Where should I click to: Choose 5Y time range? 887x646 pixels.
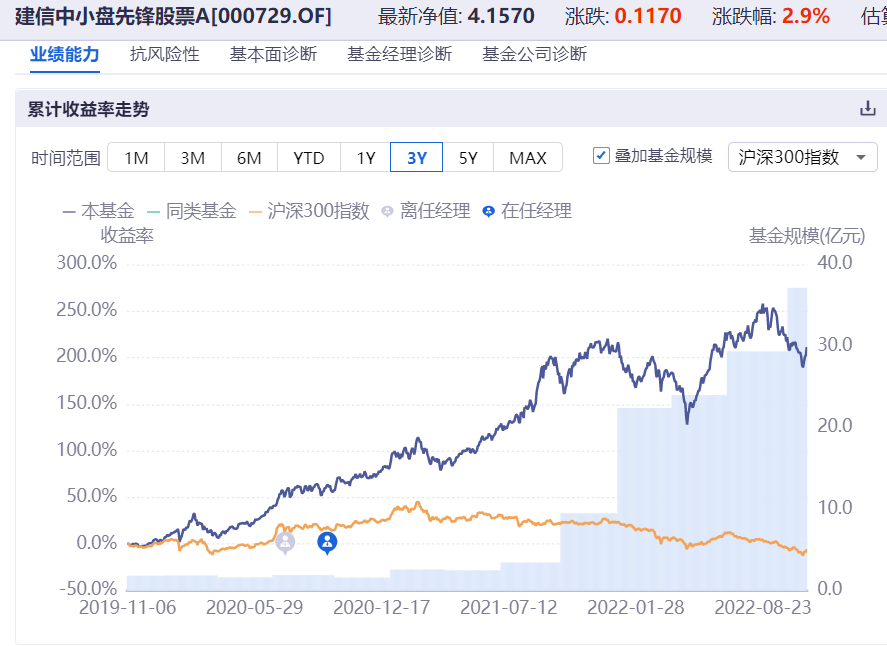(468, 157)
